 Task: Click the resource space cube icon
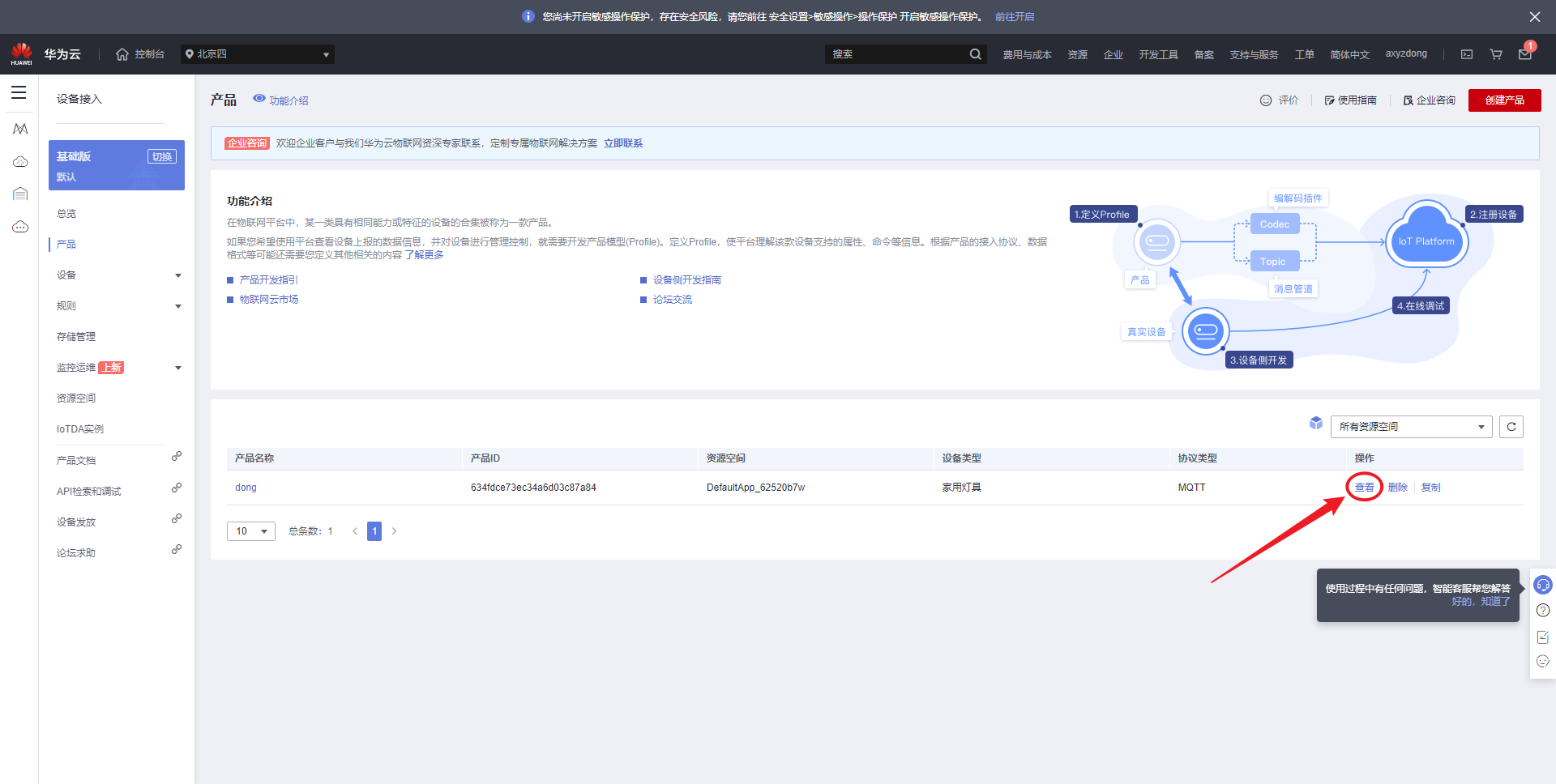tap(1316, 424)
